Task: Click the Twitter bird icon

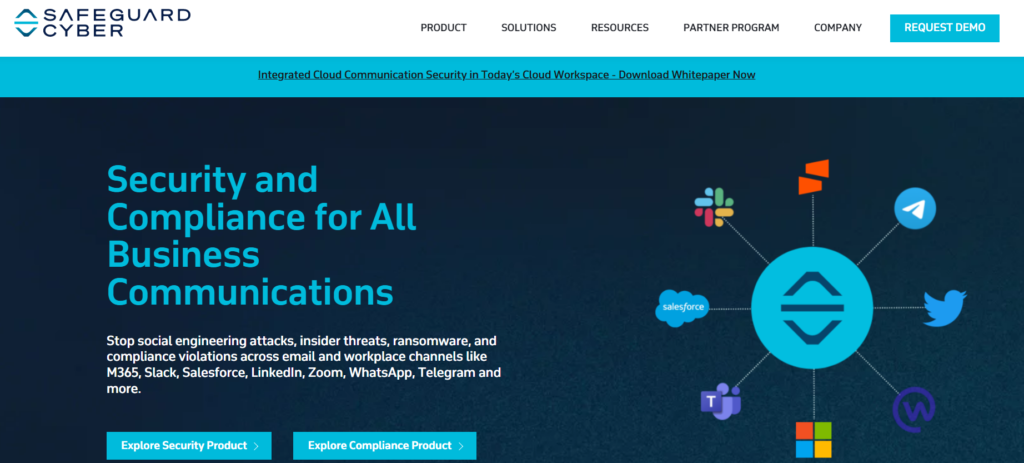Action: (x=944, y=308)
